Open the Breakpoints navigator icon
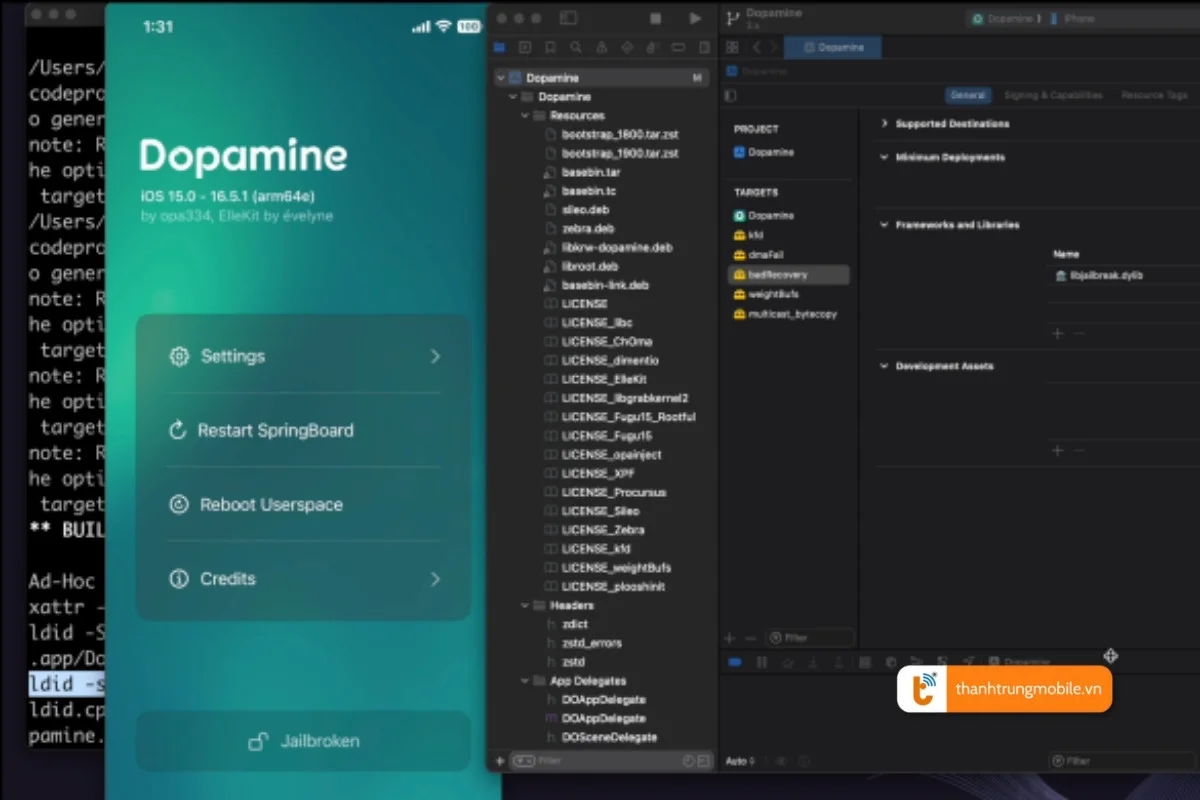Viewport: 1200px width, 800px height. click(x=679, y=47)
